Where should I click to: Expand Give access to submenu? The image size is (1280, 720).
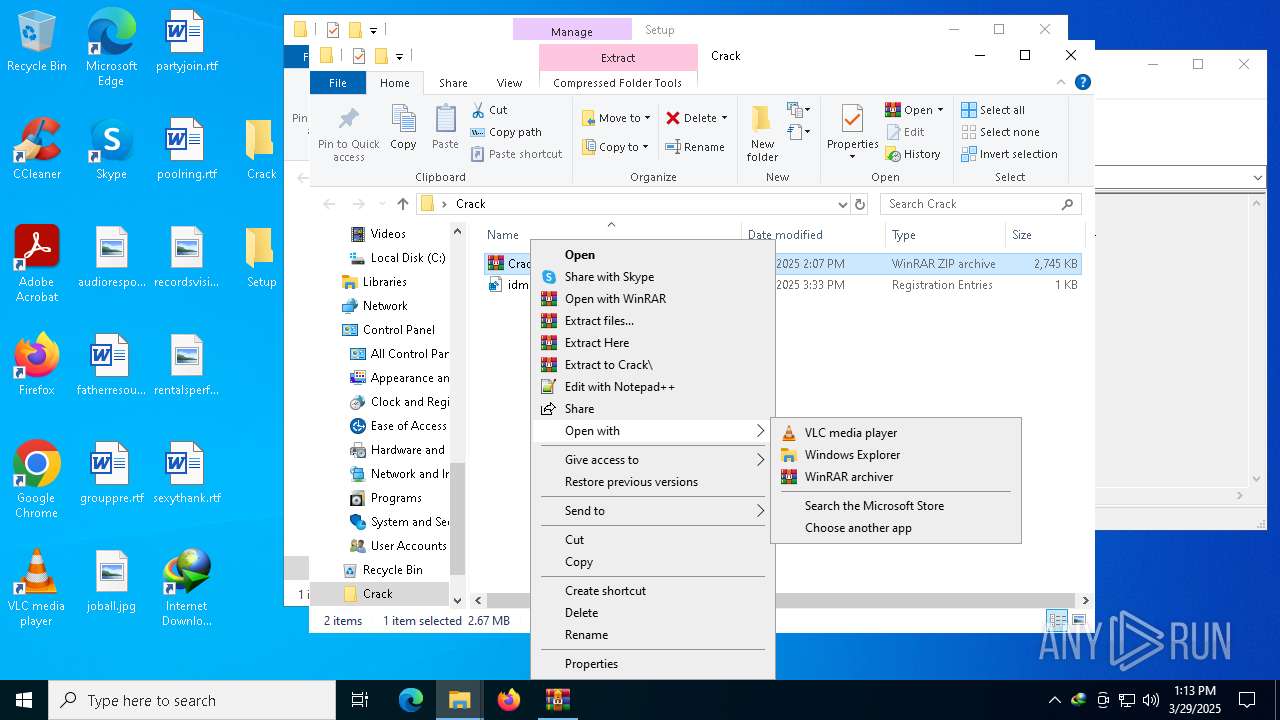tap(653, 460)
